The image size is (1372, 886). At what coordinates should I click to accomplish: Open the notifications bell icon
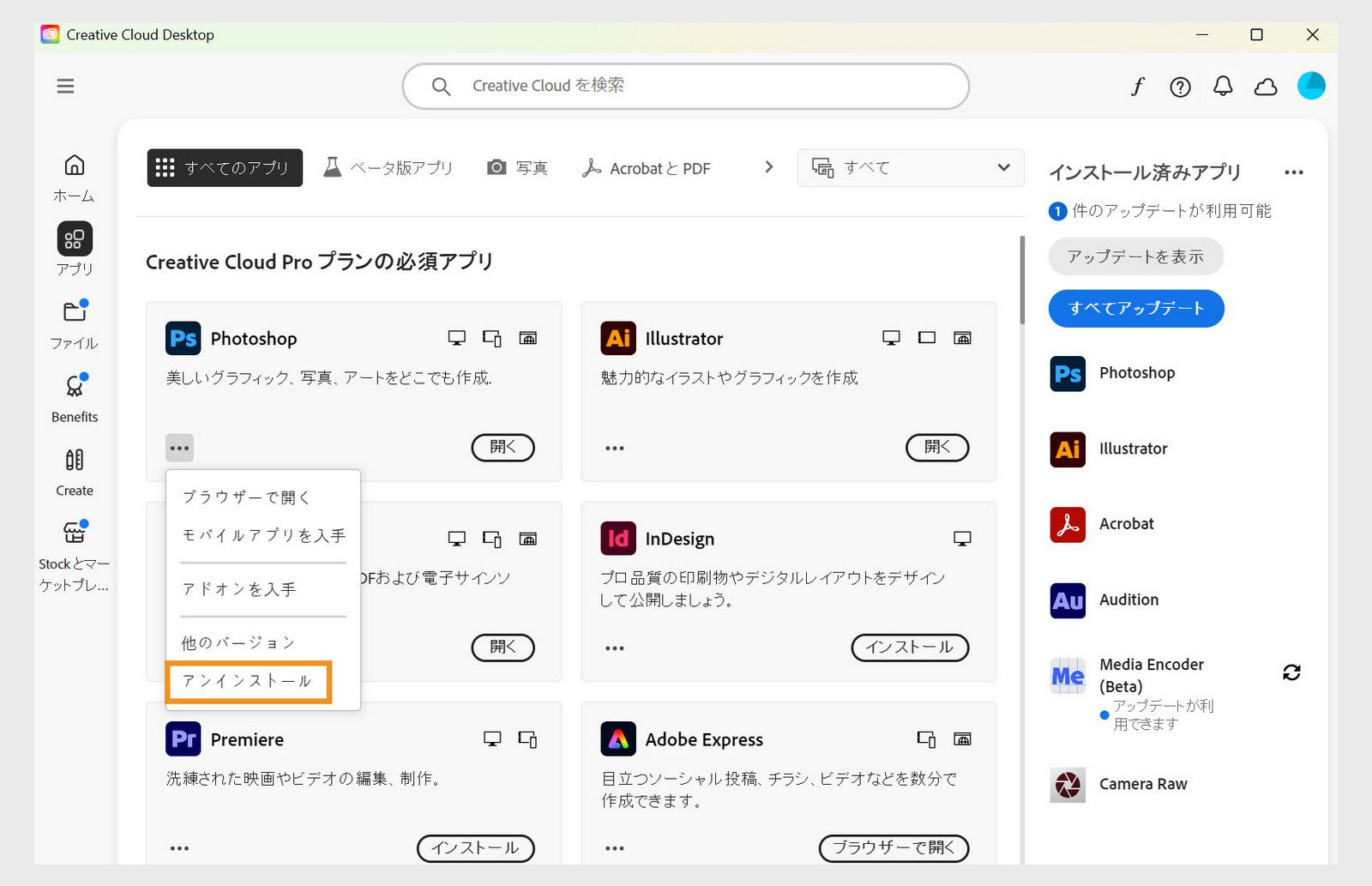1224,86
